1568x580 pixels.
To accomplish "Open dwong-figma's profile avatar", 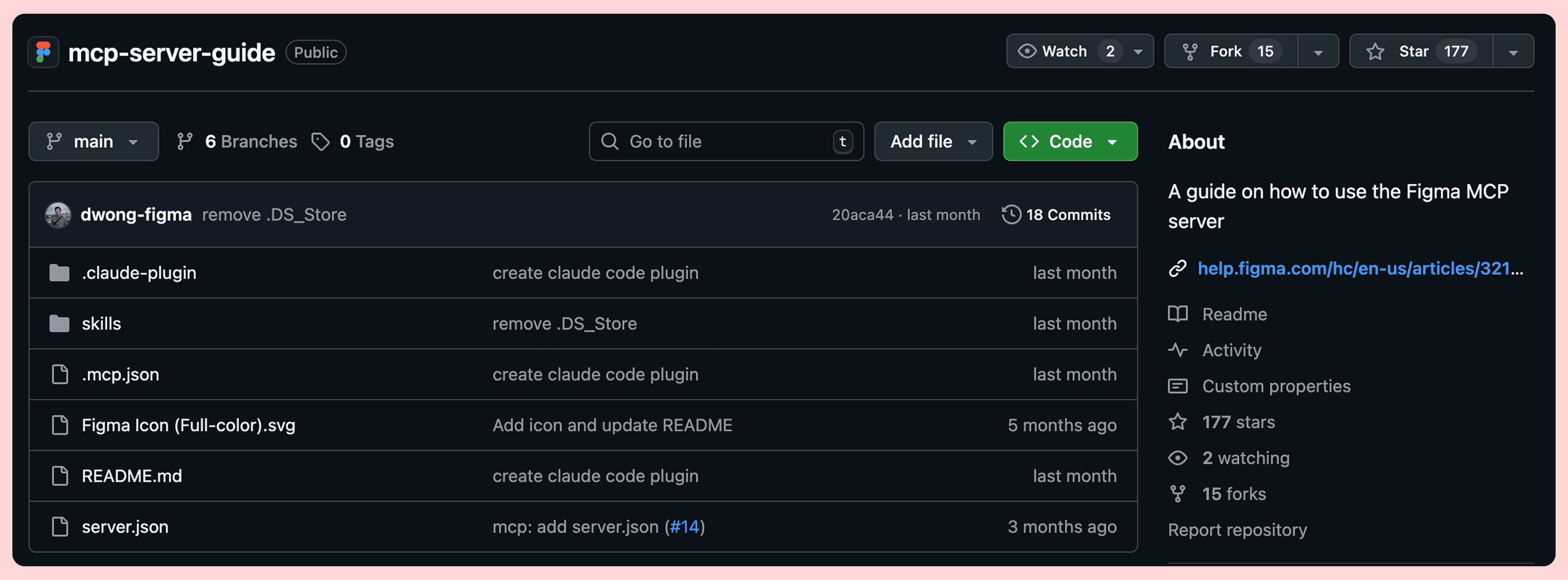I will coord(59,214).
